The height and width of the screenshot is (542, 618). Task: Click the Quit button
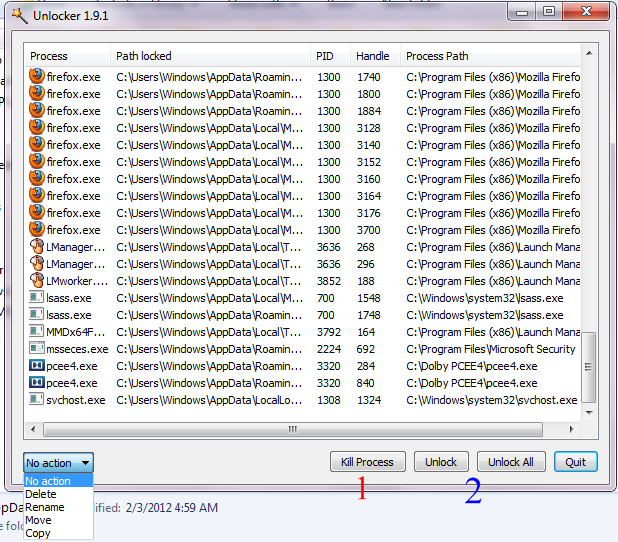click(x=575, y=462)
